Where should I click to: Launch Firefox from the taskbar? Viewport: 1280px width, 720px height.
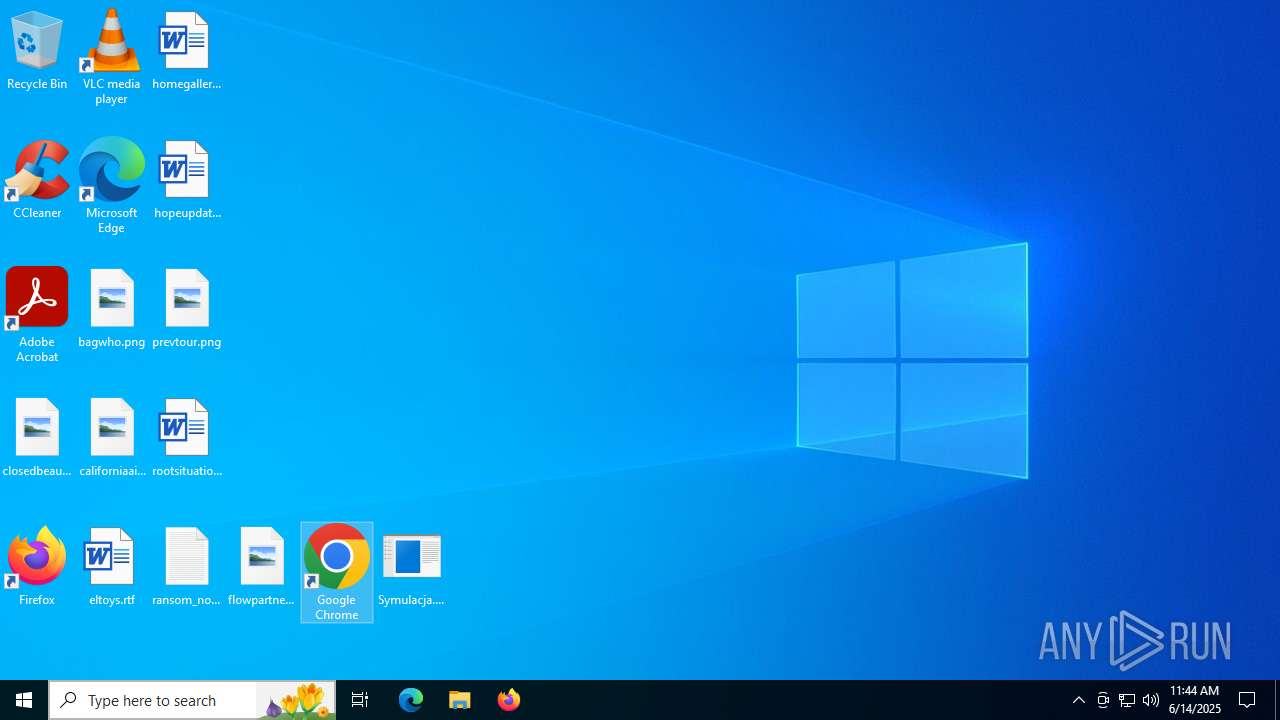[x=509, y=700]
